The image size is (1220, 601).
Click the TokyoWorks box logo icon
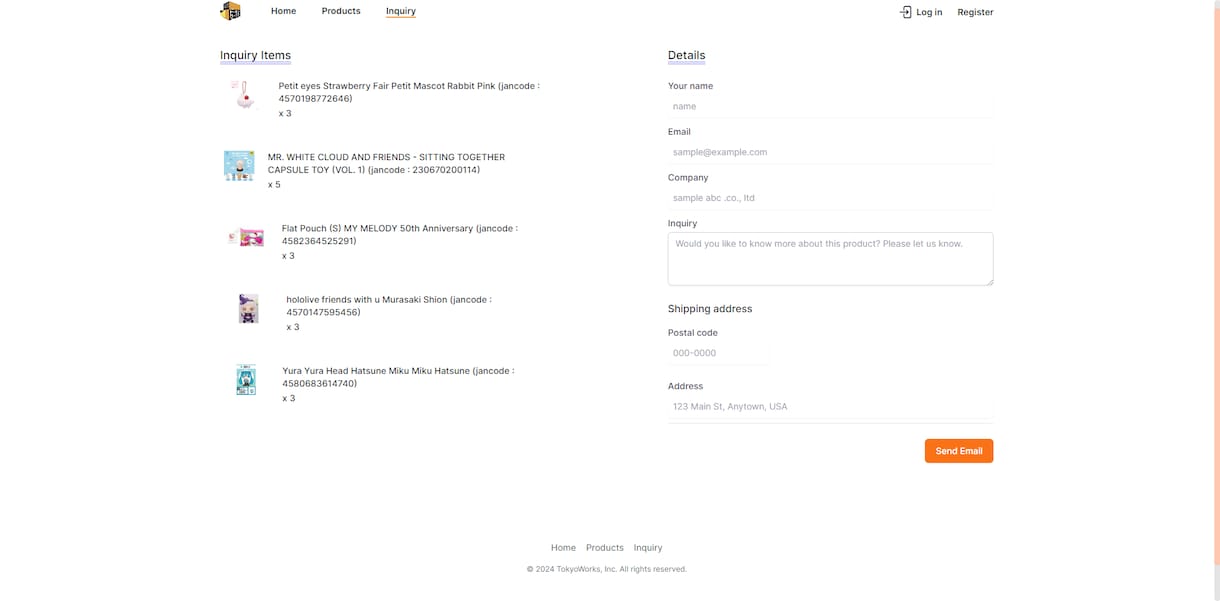point(230,11)
